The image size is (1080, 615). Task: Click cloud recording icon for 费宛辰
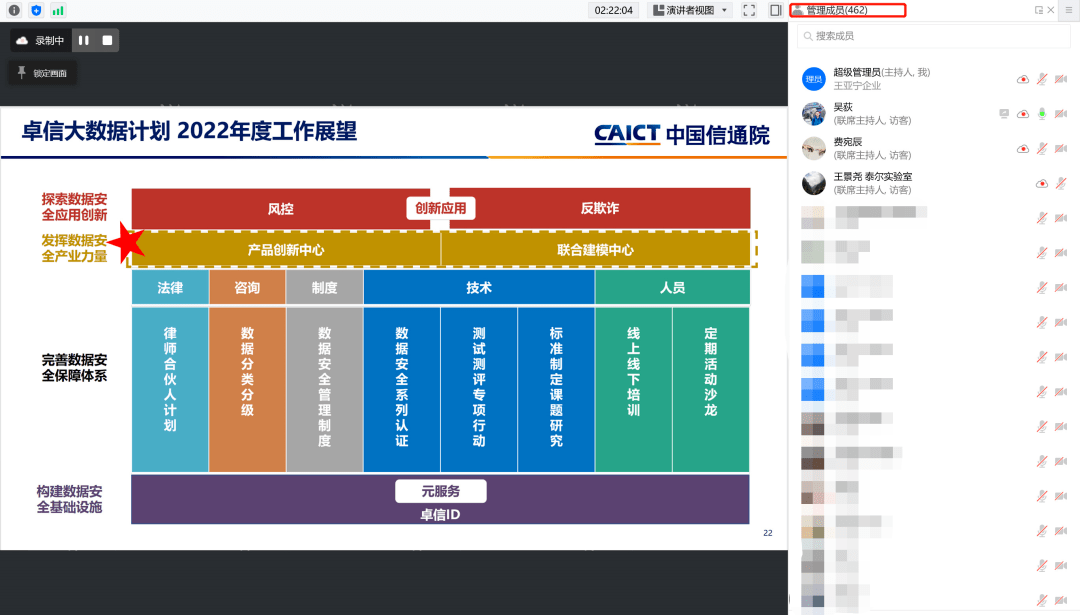pyautogui.click(x=1023, y=149)
